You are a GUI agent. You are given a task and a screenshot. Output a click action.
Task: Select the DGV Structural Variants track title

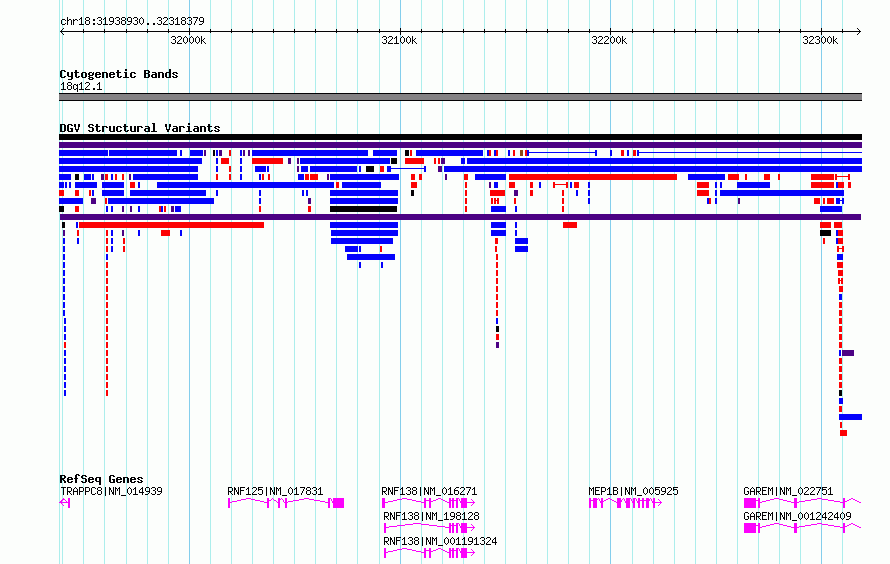click(140, 128)
